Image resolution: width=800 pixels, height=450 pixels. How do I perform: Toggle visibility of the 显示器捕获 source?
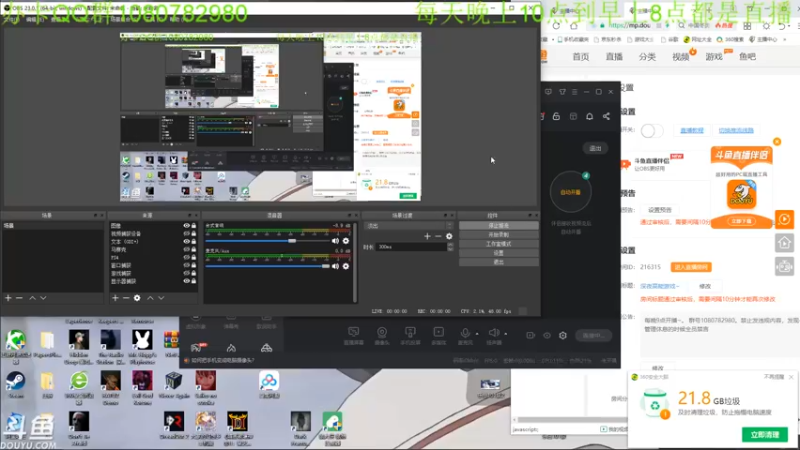tap(187, 281)
